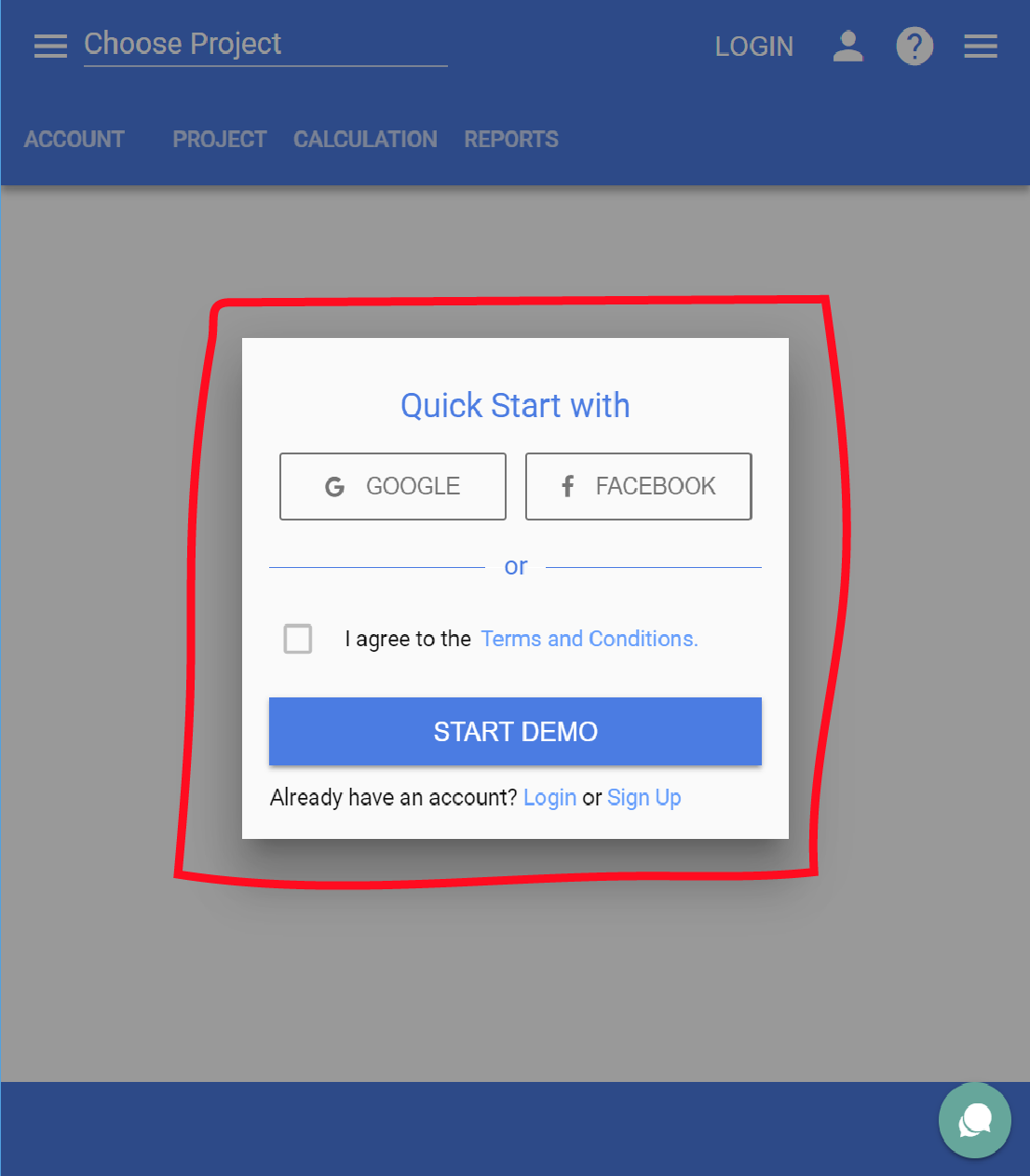This screenshot has height=1176, width=1030.
Task: Open the chat bubble widget
Action: tap(975, 1120)
